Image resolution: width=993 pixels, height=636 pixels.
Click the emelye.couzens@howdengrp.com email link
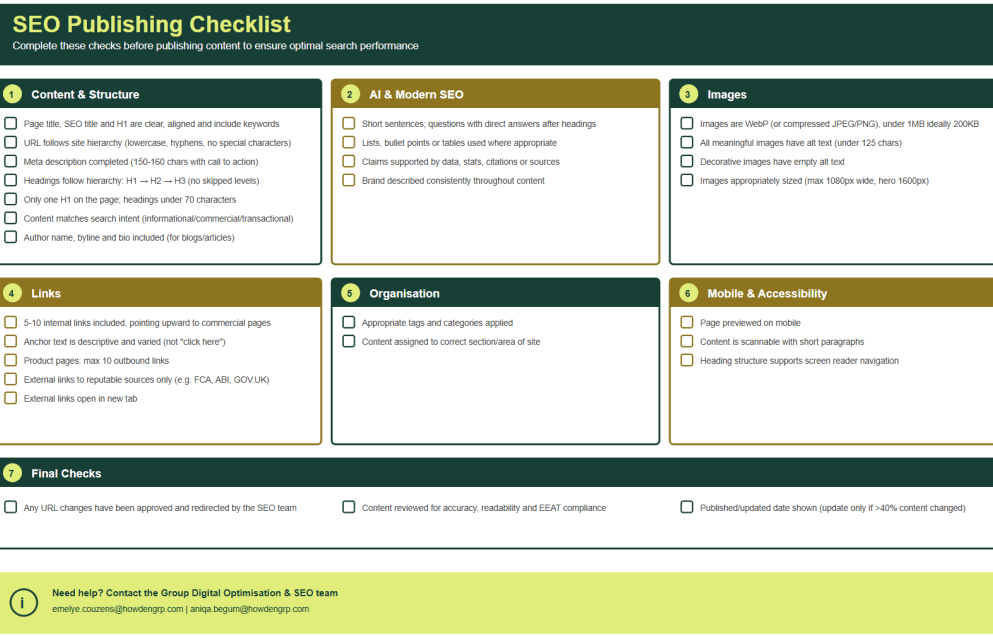[x=117, y=609]
